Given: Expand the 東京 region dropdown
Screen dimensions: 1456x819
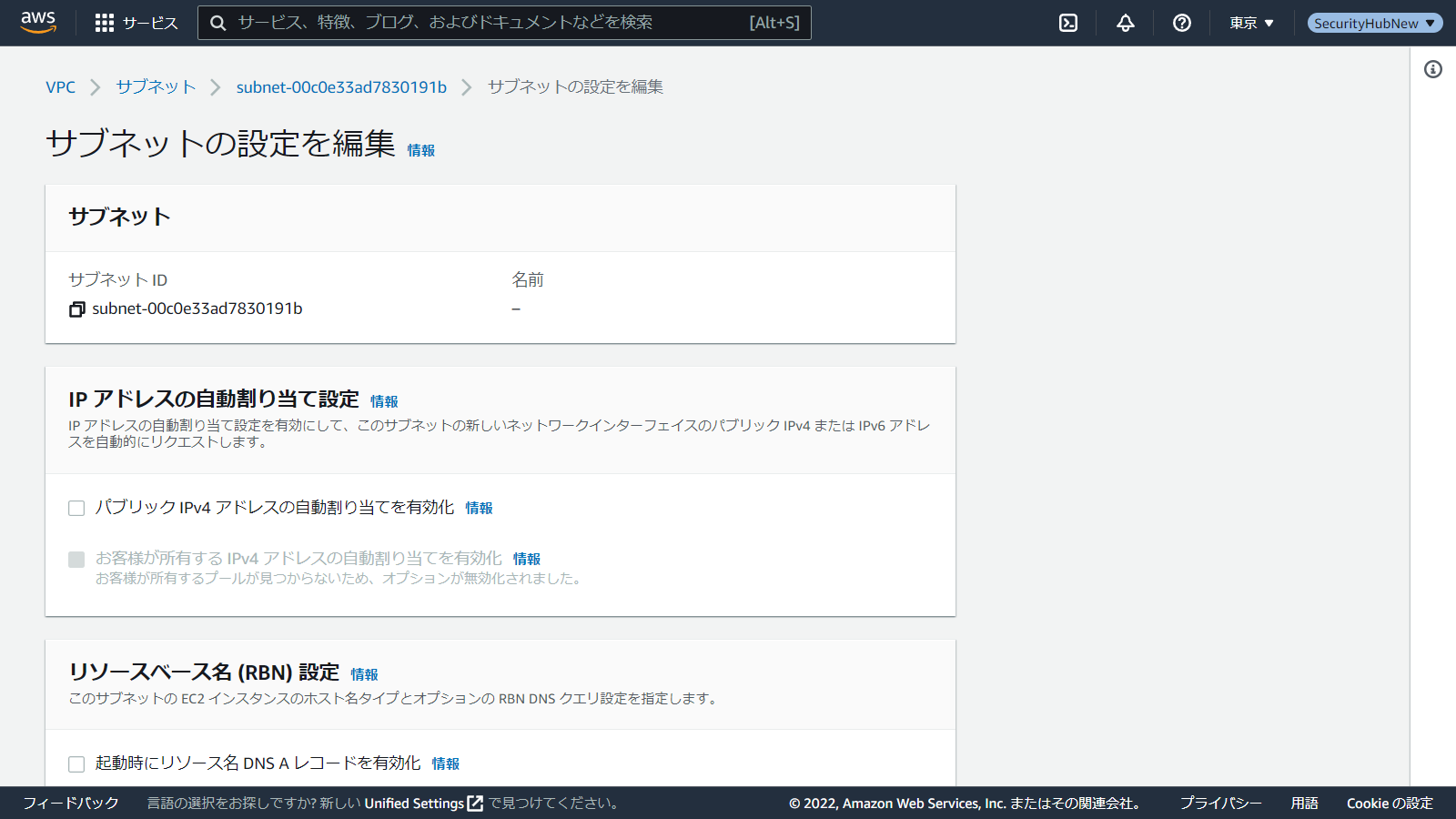Looking at the screenshot, I should 1251,23.
